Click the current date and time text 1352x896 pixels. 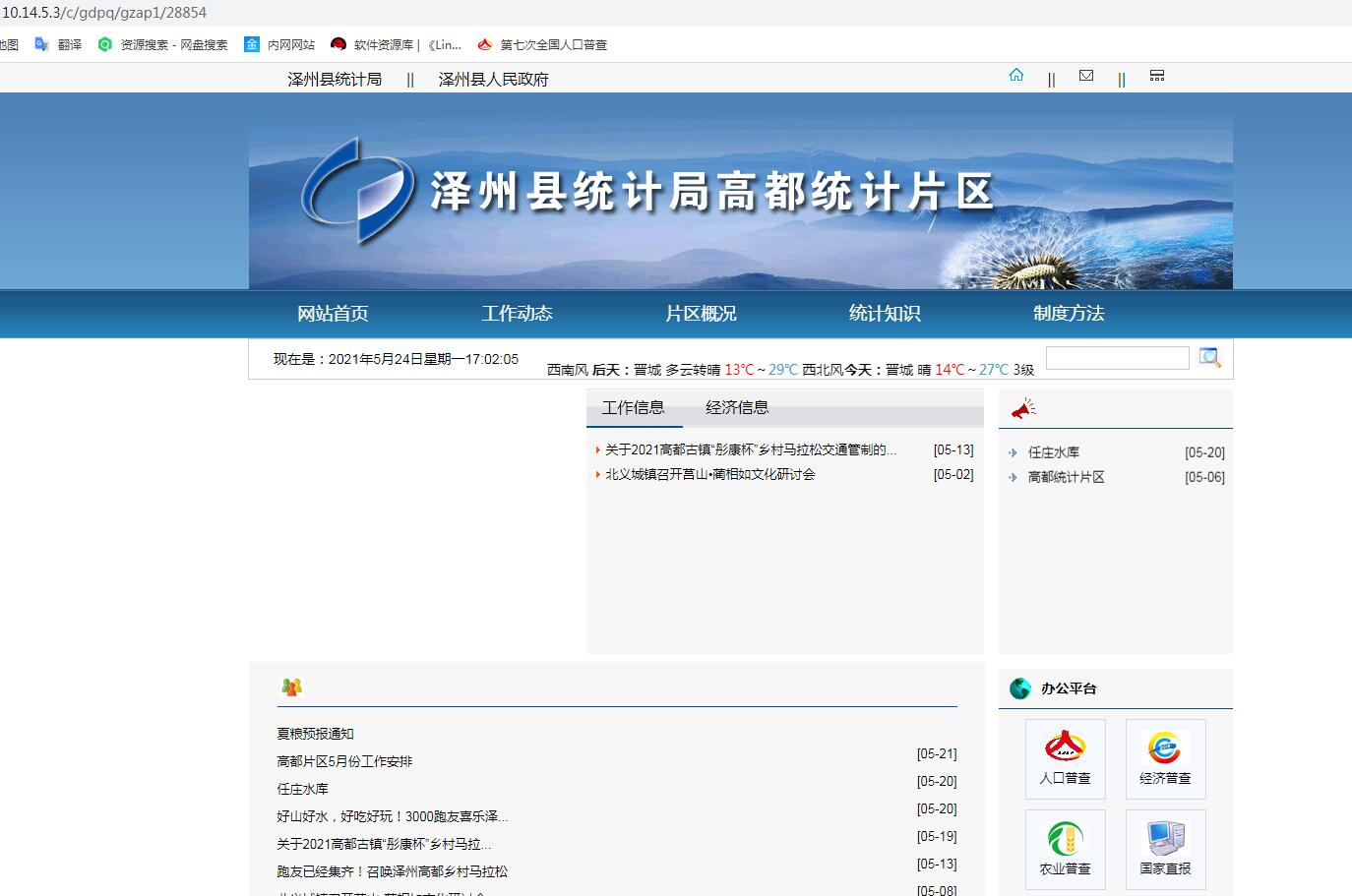click(396, 359)
